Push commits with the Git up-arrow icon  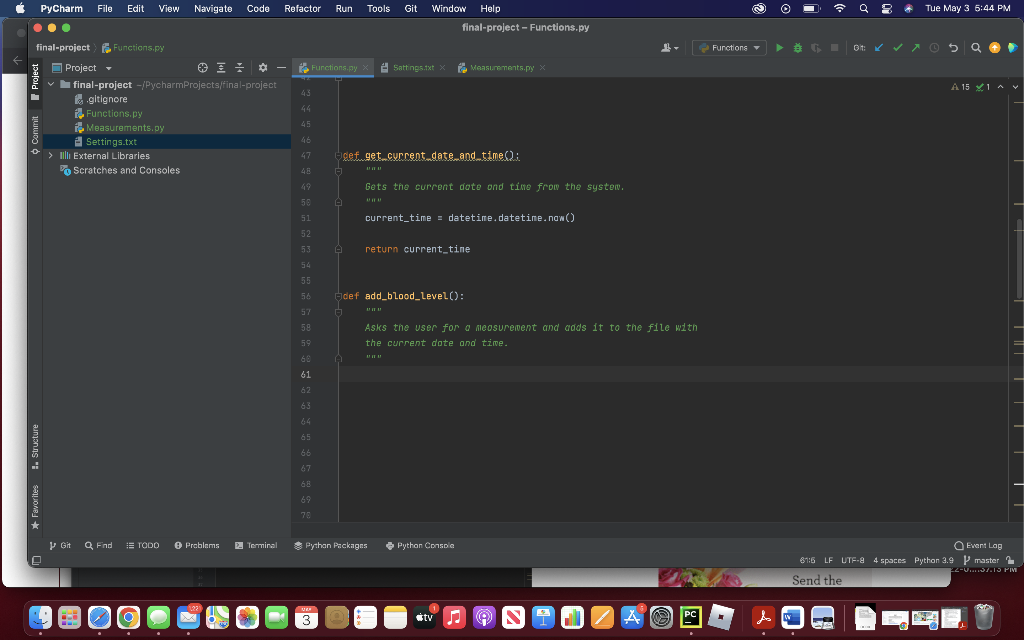(x=916, y=47)
